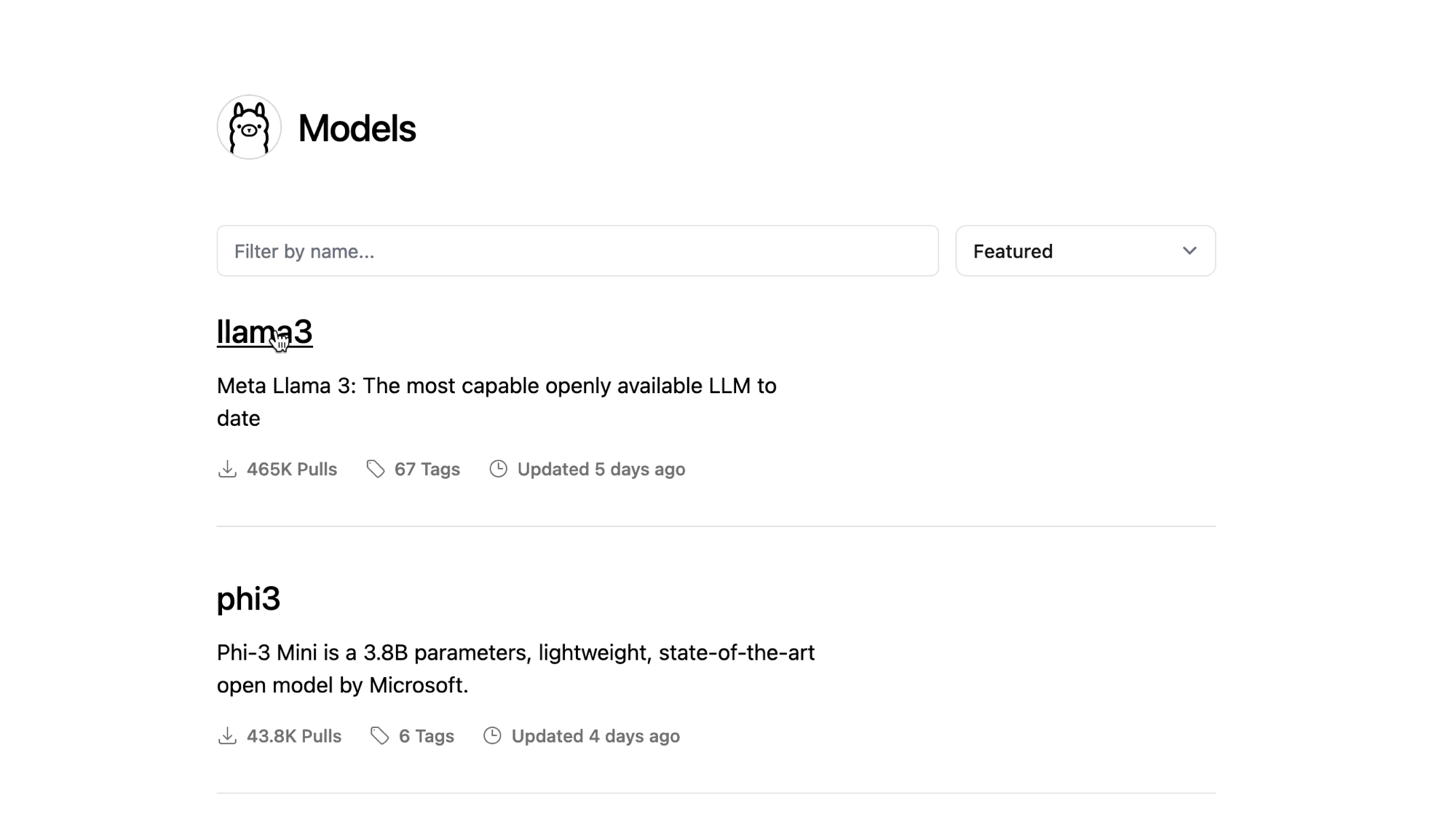Click the 43.8K Pulls count

coord(294,737)
